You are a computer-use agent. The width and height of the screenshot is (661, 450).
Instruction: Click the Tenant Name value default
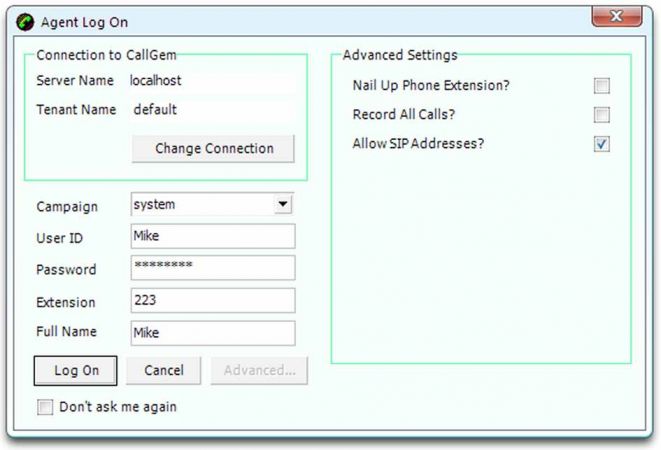(x=155, y=110)
